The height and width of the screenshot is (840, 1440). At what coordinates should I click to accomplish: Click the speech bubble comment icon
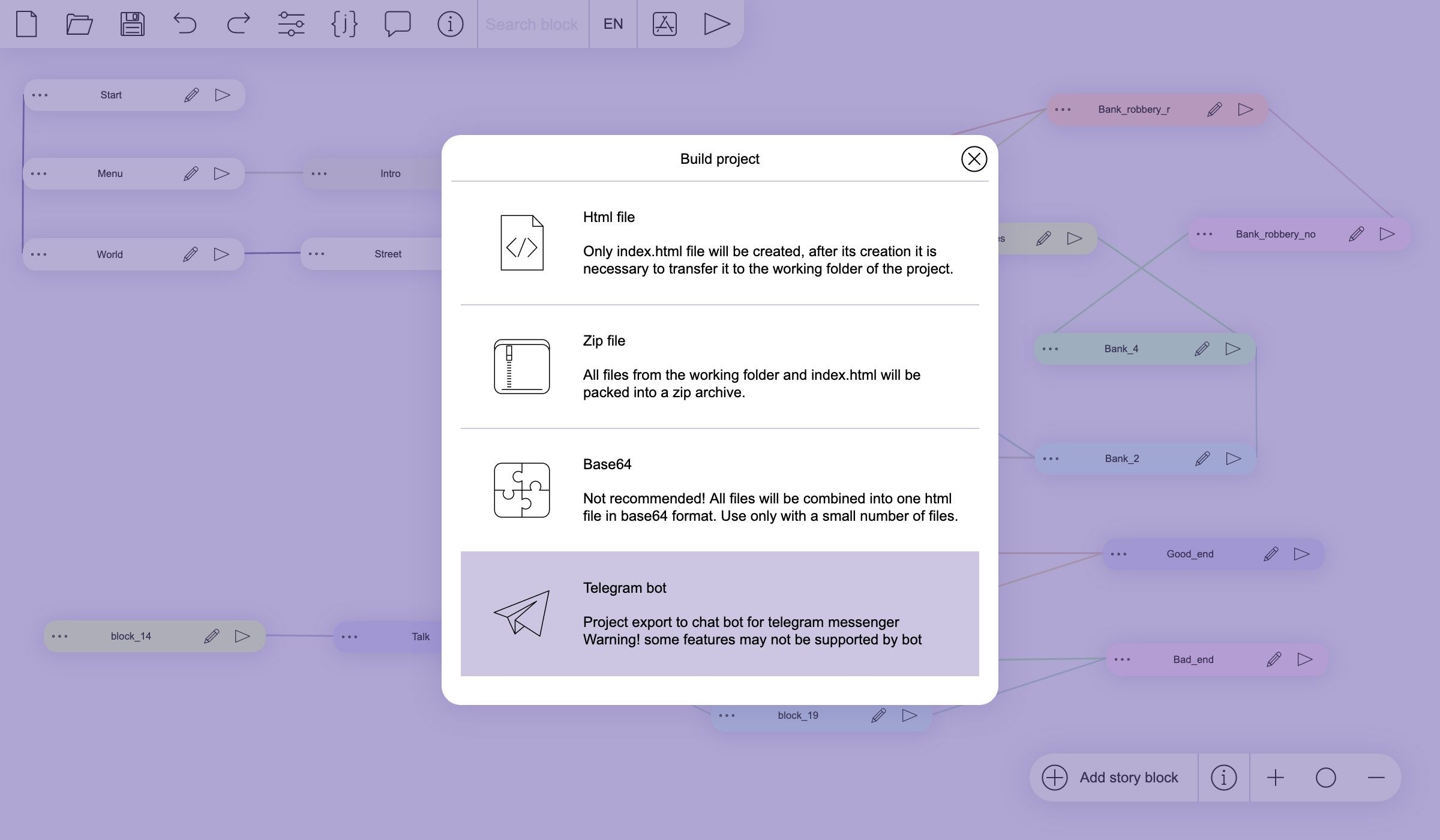coord(397,24)
